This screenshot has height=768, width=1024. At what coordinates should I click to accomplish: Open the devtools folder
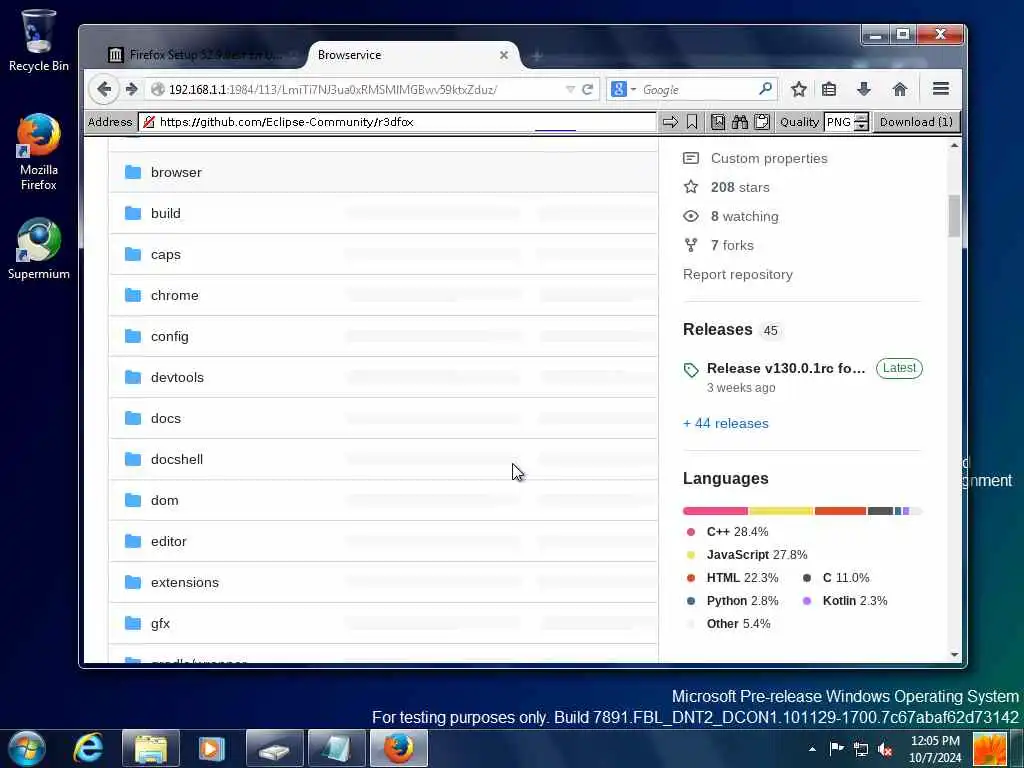pyautogui.click(x=177, y=377)
